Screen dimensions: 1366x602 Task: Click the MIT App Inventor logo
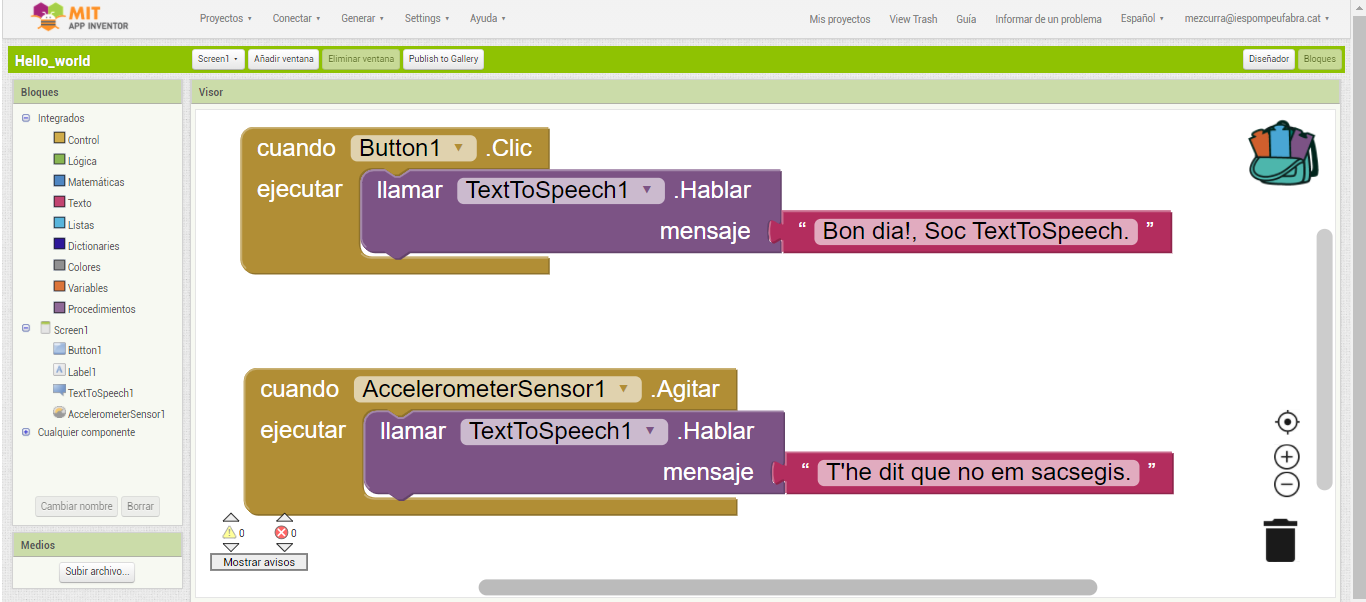pyautogui.click(x=80, y=17)
